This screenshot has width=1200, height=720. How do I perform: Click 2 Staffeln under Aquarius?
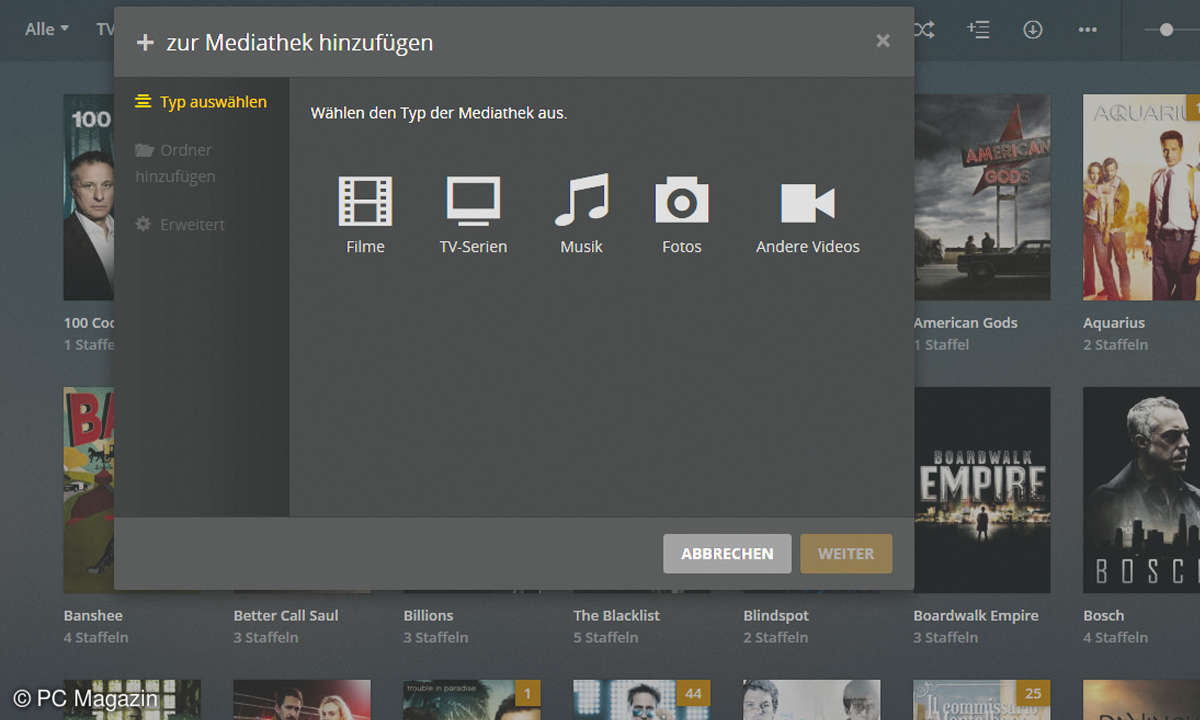coord(1116,345)
